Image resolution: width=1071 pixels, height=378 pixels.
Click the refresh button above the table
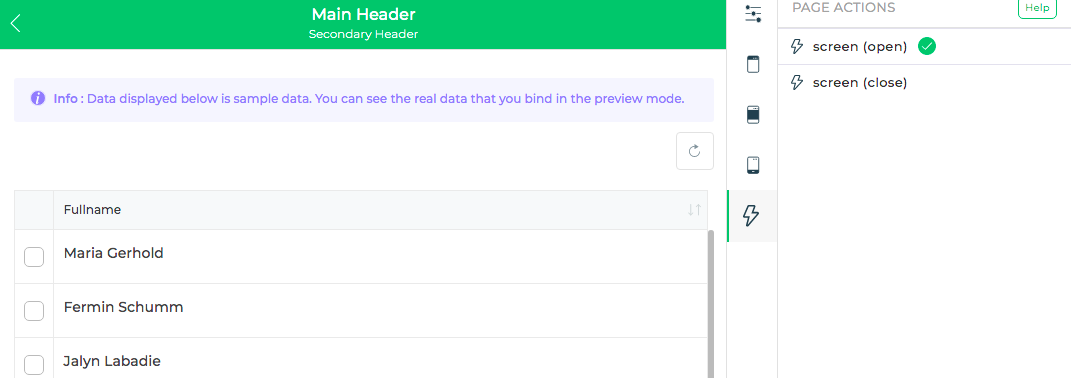(695, 151)
